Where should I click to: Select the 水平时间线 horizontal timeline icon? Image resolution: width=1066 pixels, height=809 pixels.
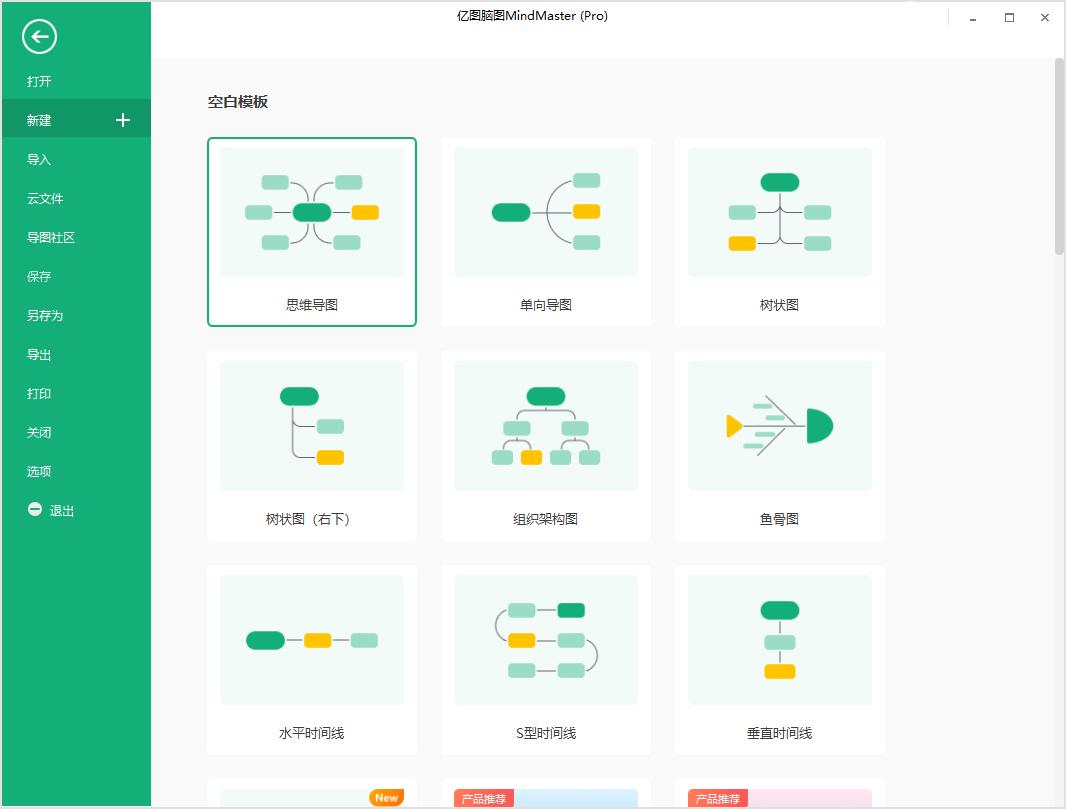point(312,640)
